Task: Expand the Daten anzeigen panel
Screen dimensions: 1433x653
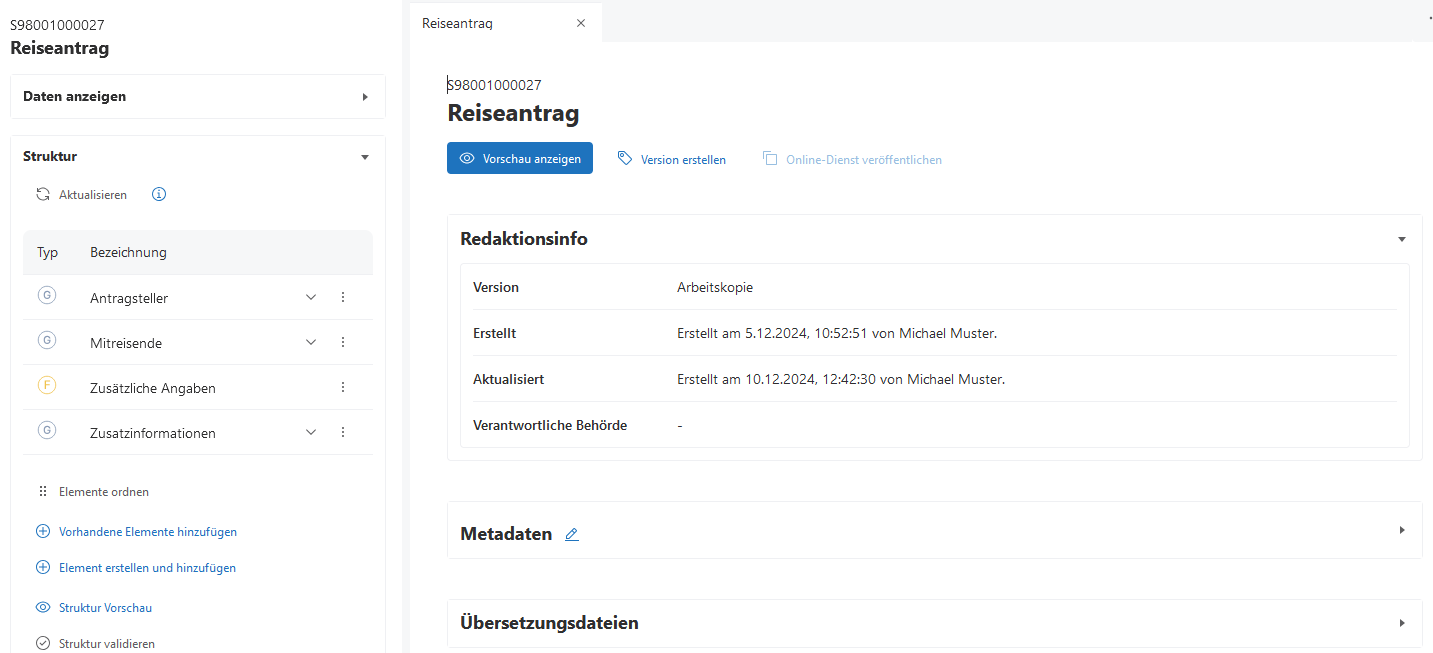Action: [x=365, y=97]
